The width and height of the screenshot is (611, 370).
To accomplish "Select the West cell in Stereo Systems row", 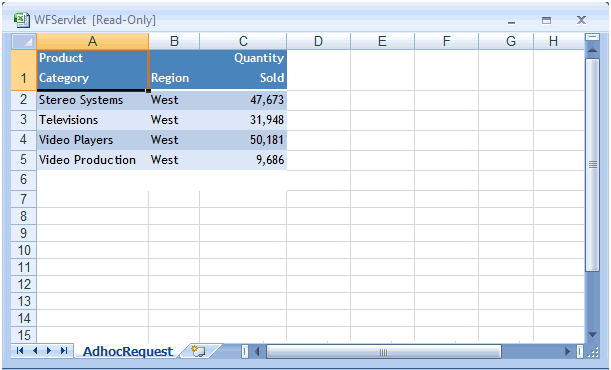I will (x=174, y=100).
